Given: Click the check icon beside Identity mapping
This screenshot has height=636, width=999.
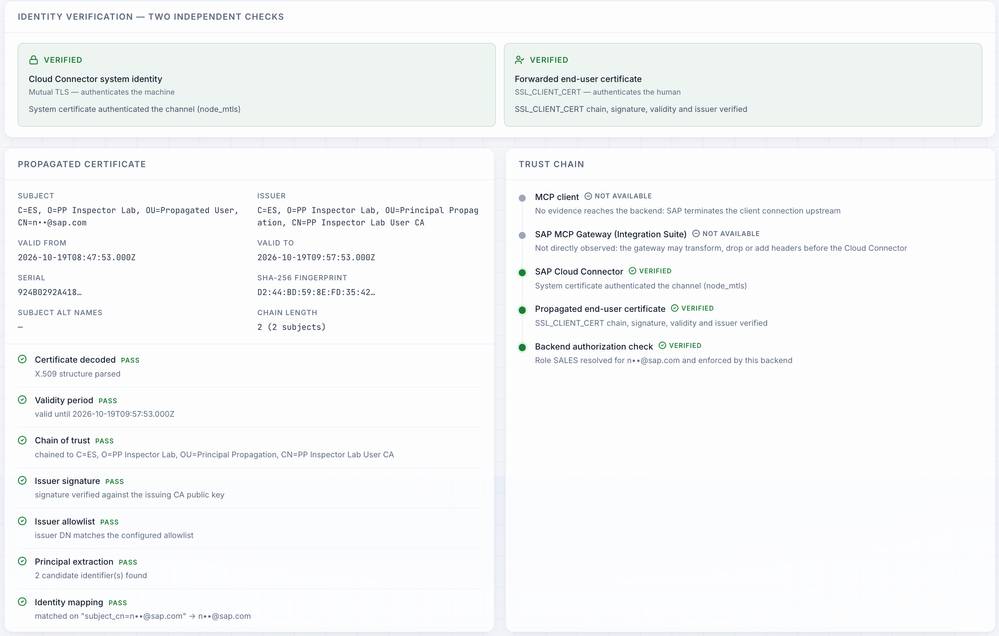Looking at the screenshot, I should [22, 602].
